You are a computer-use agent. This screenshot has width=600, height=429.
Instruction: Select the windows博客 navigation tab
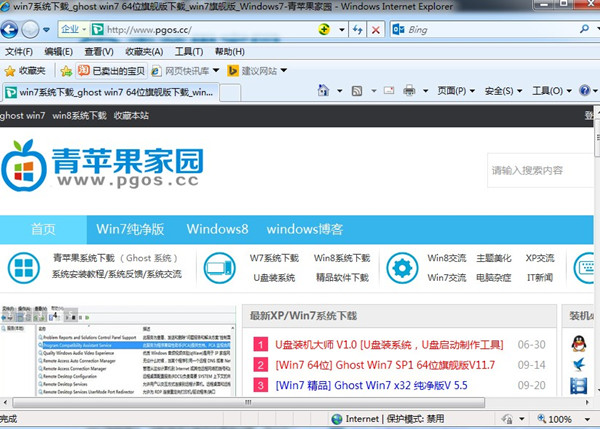[x=305, y=229]
